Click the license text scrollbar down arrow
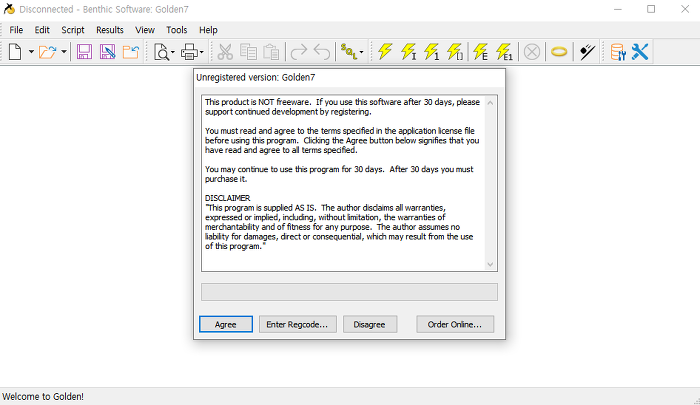The image size is (700, 405). point(490,264)
